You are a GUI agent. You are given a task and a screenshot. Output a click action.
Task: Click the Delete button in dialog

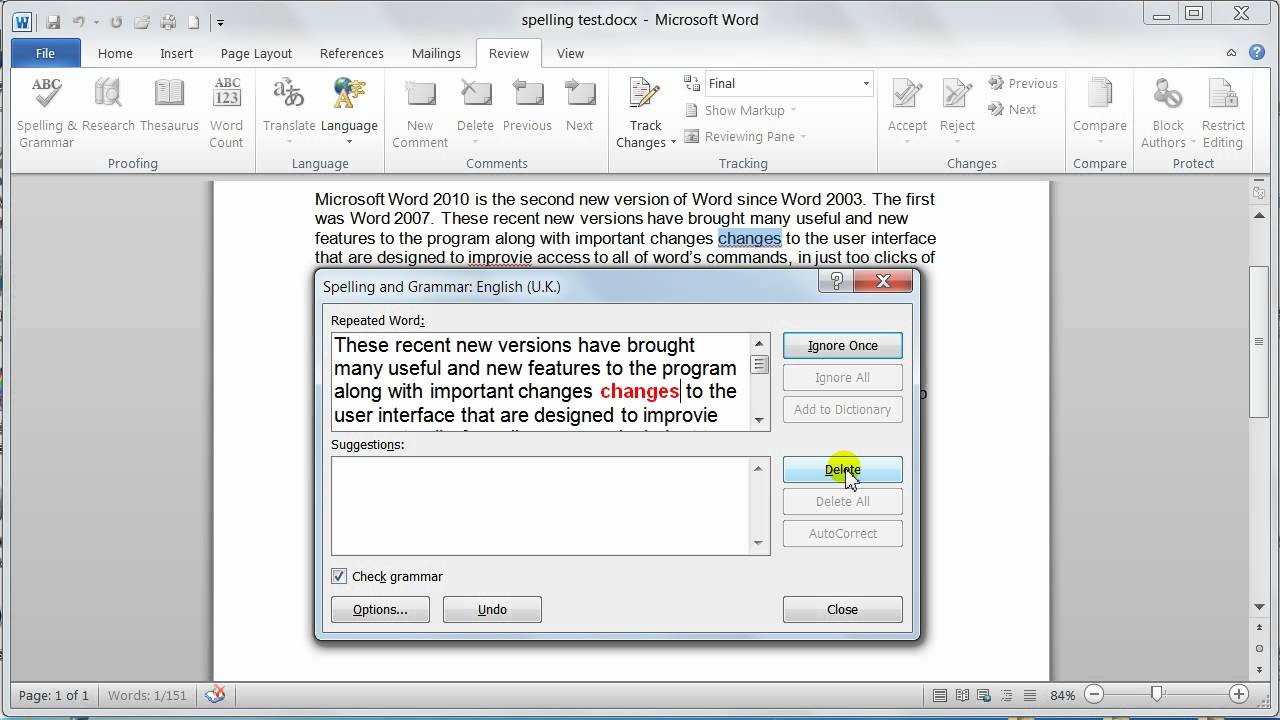pos(843,470)
